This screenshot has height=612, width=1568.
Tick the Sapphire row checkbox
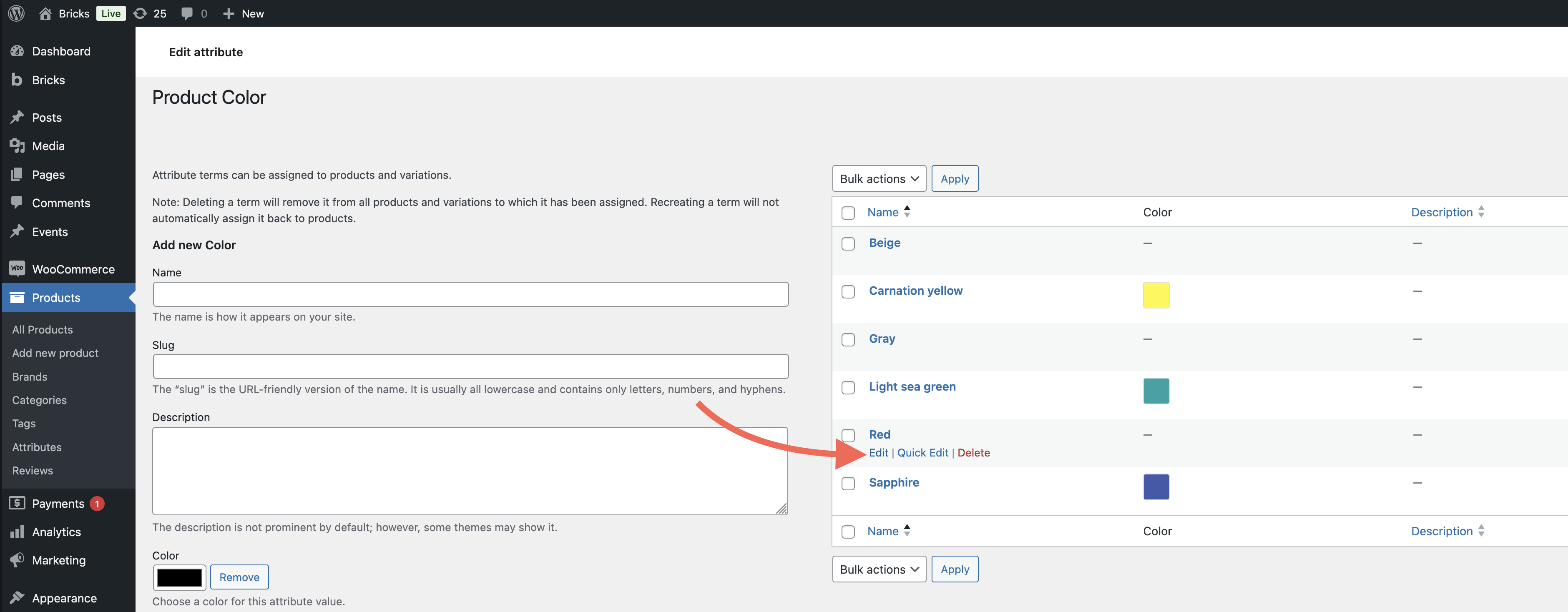[848, 483]
